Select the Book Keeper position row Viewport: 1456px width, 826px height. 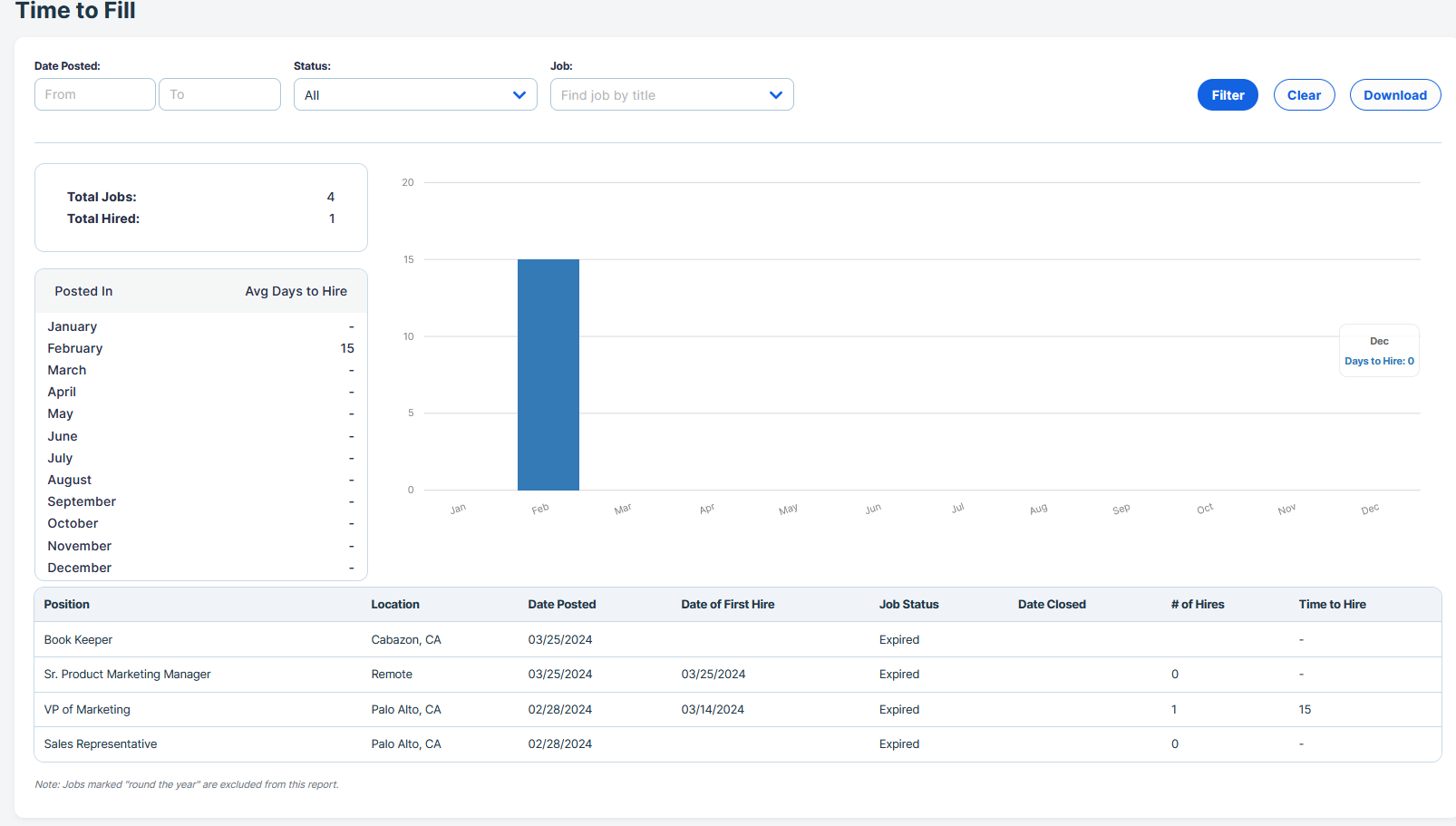(x=78, y=640)
